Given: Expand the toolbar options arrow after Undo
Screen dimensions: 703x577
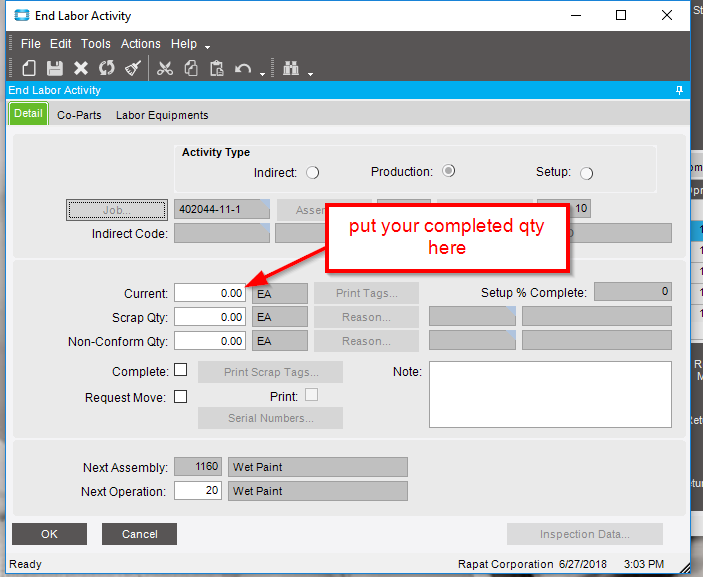Looking at the screenshot, I should 263,74.
